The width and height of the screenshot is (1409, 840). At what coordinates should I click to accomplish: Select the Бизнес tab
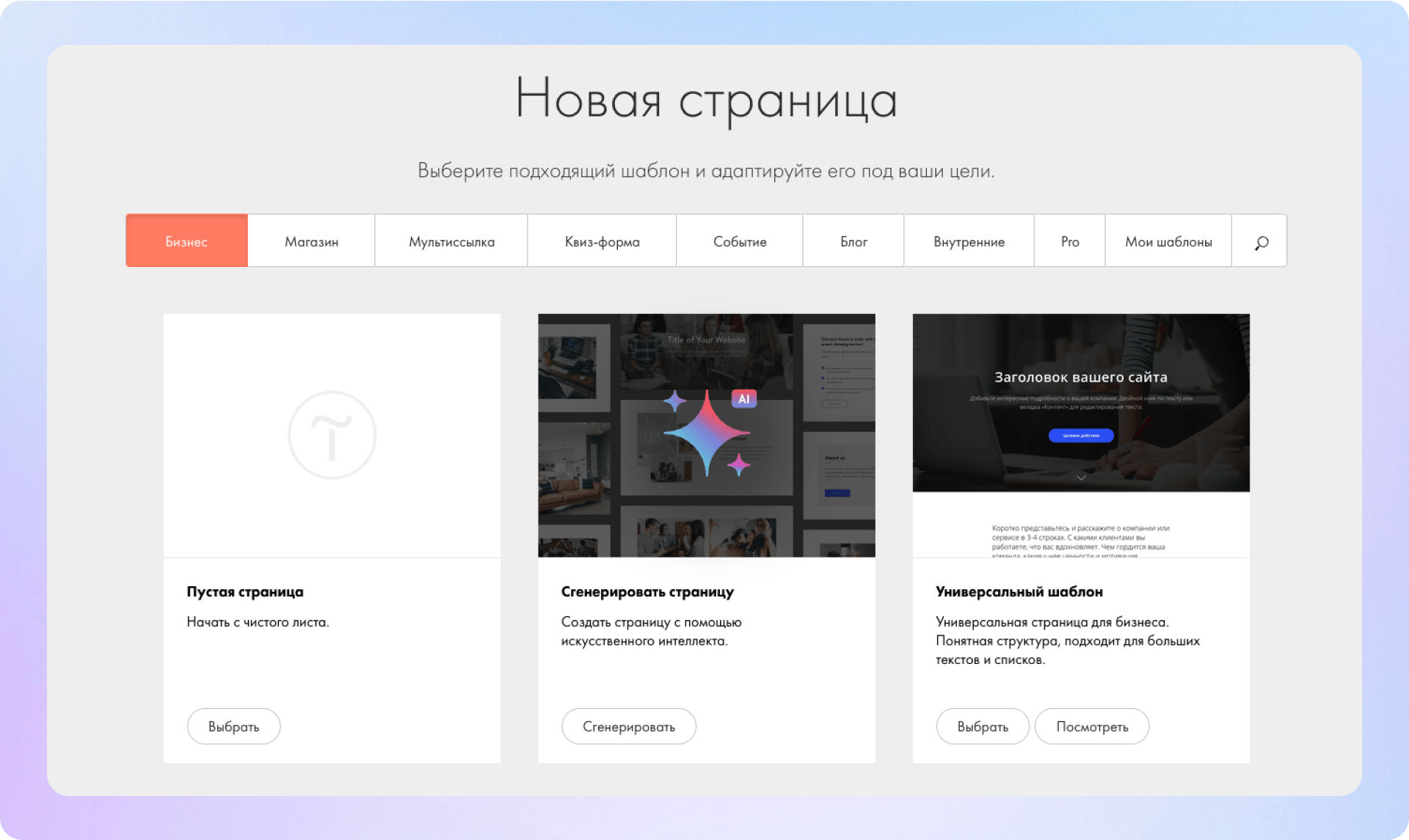click(186, 241)
